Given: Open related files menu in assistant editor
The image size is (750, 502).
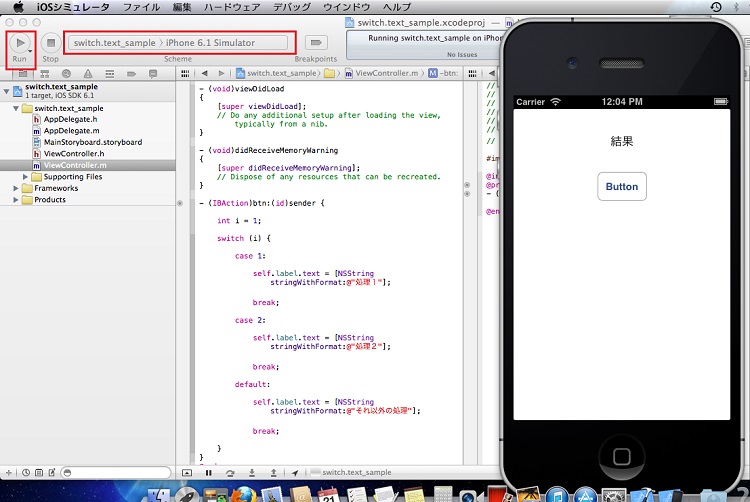Looking at the screenshot, I should [472, 73].
